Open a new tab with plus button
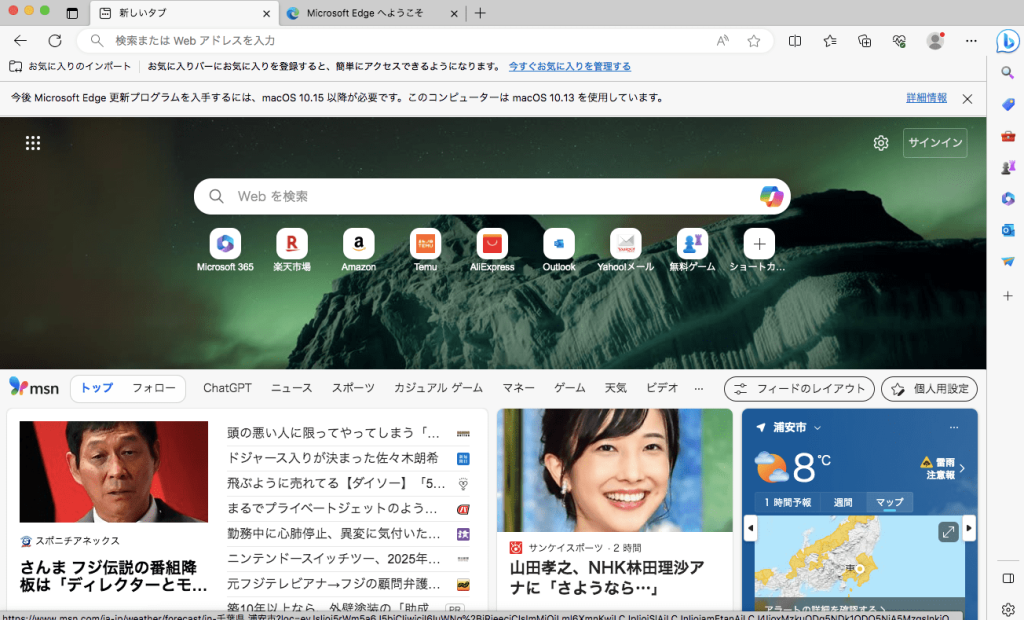Viewport: 1024px width, 620px height. coord(480,13)
